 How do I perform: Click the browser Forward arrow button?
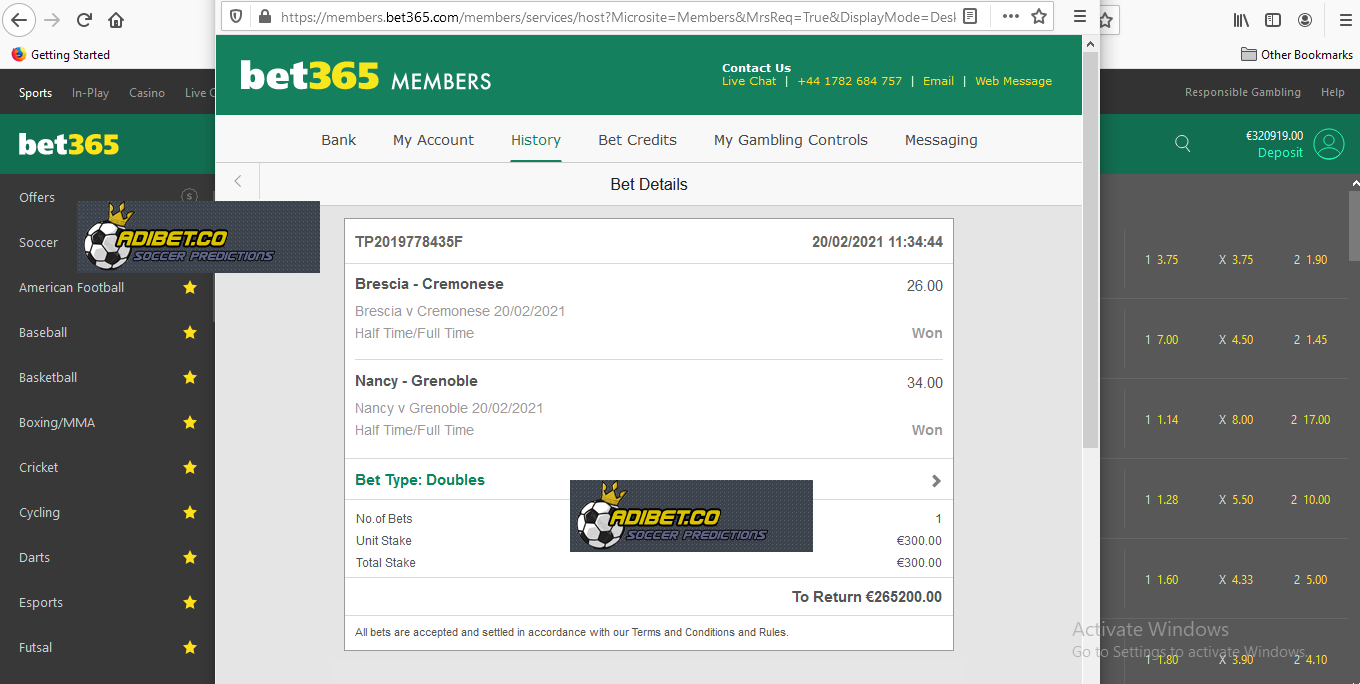click(53, 20)
